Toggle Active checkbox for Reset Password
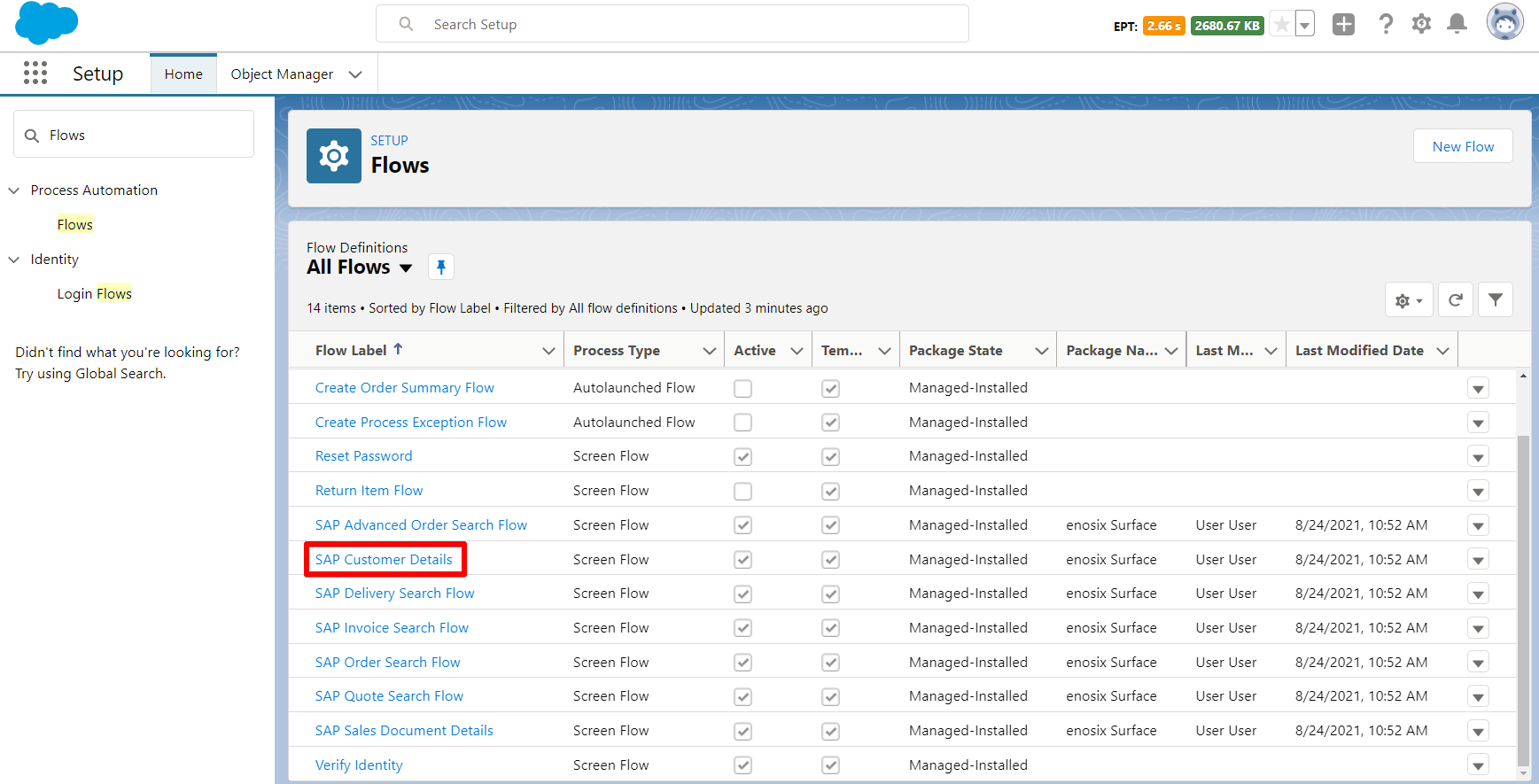The image size is (1539, 784). coord(742,457)
